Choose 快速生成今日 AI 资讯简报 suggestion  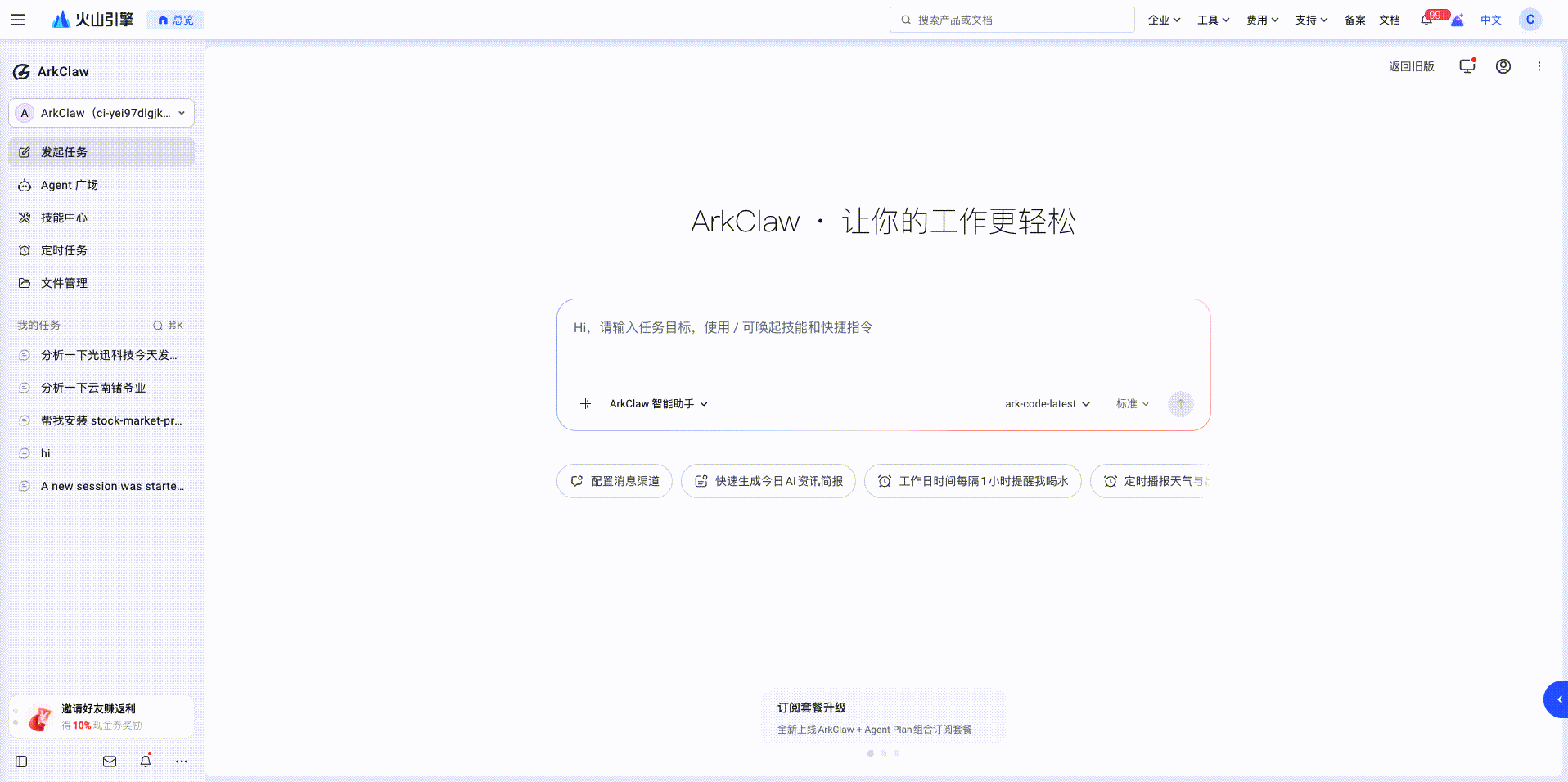click(x=768, y=481)
